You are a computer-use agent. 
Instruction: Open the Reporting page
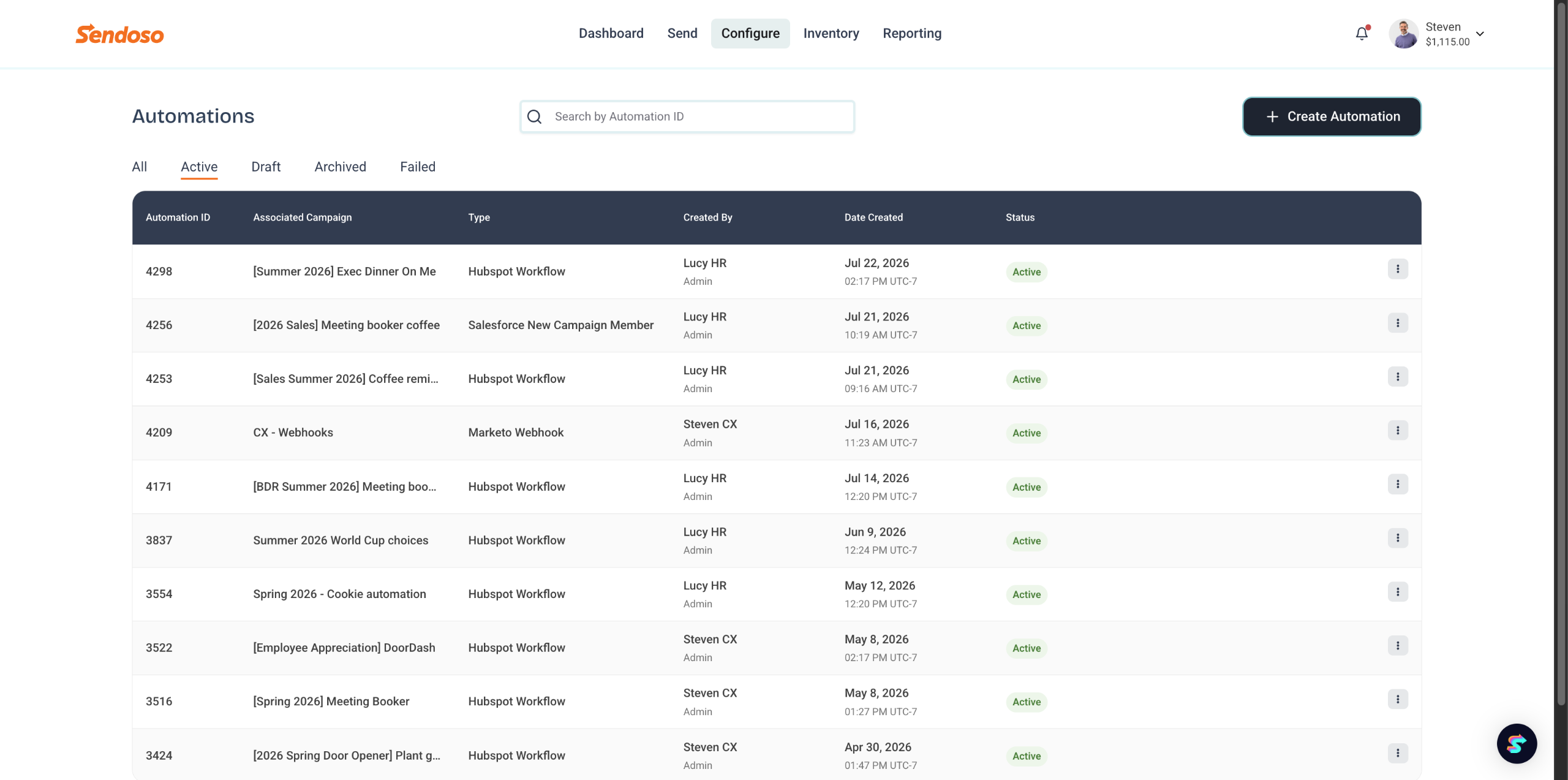(912, 33)
